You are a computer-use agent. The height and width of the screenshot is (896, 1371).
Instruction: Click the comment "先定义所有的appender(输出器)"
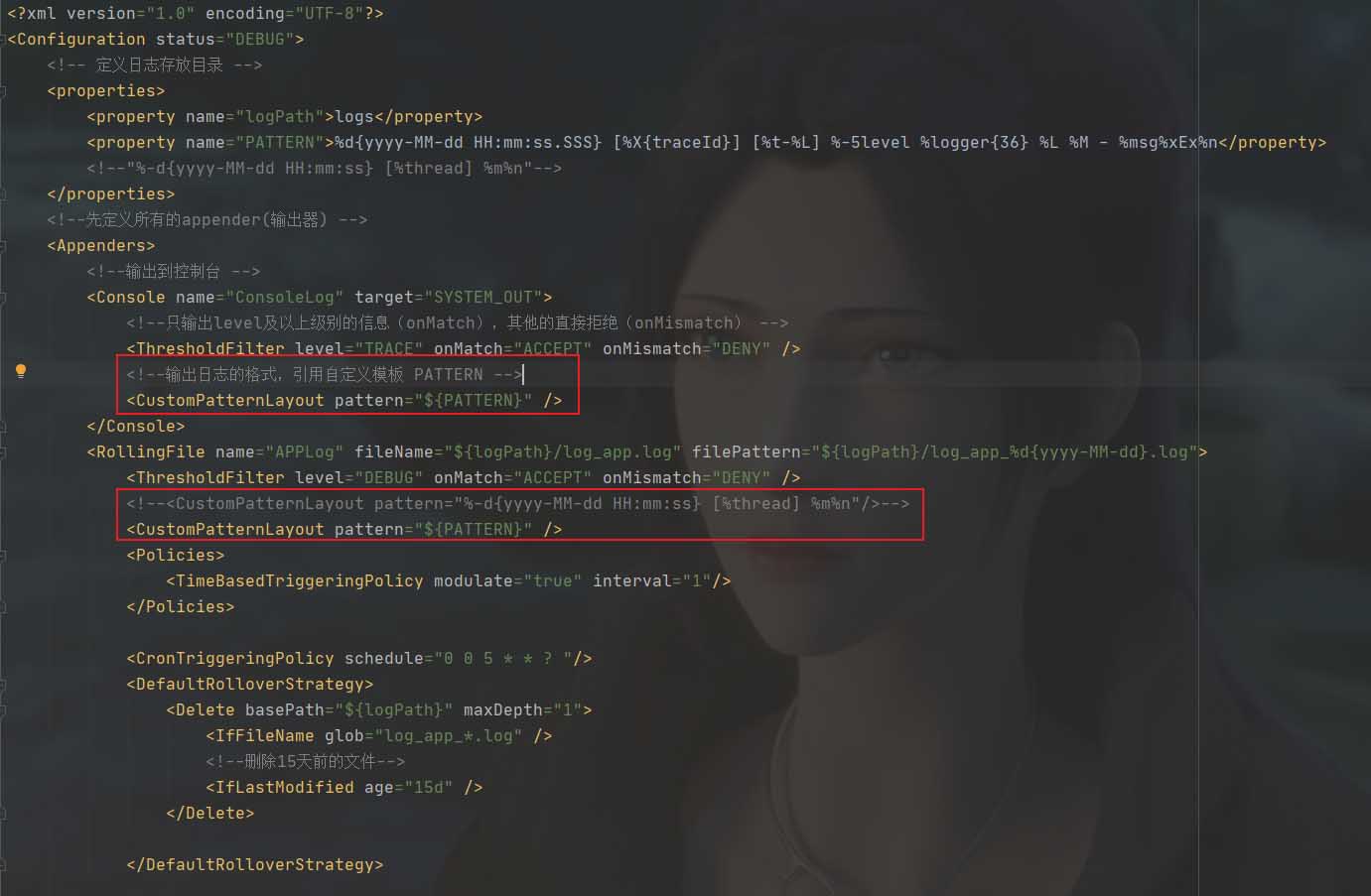(x=206, y=219)
